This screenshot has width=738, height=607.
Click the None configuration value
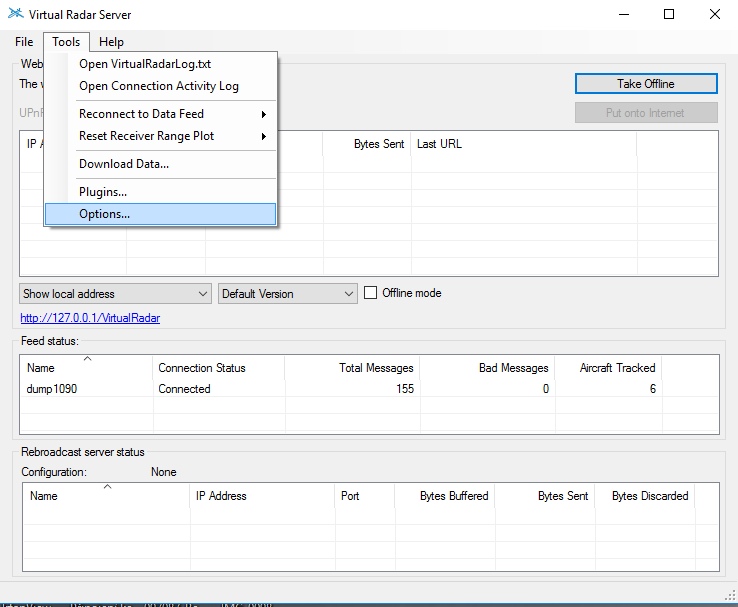pos(163,472)
